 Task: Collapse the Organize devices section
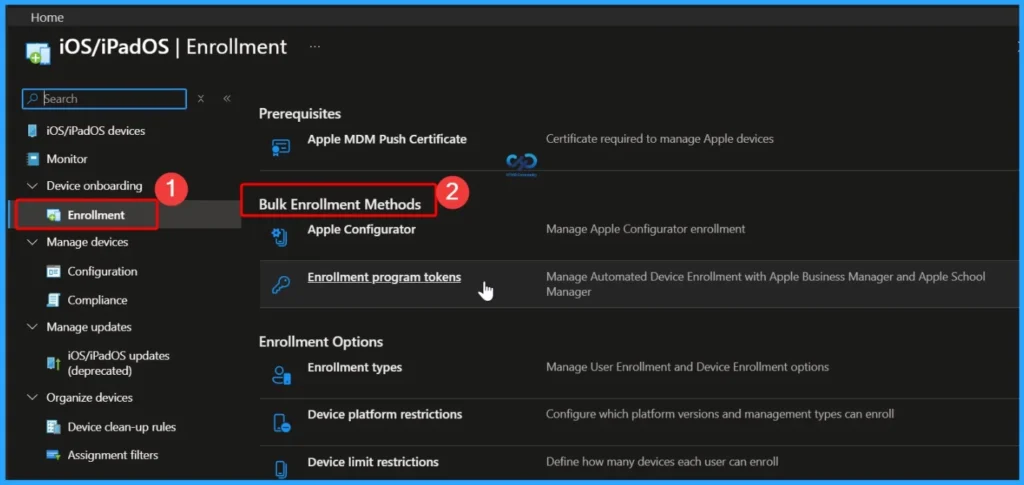(x=32, y=398)
